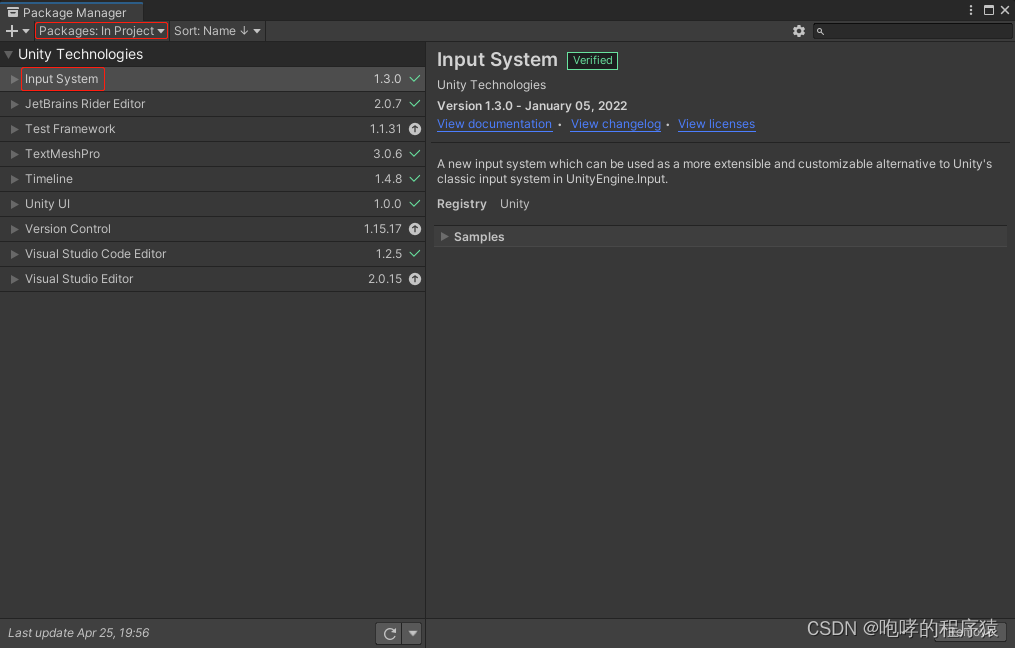
Task: Click version 2.0.15 in the list
Action: coord(385,279)
